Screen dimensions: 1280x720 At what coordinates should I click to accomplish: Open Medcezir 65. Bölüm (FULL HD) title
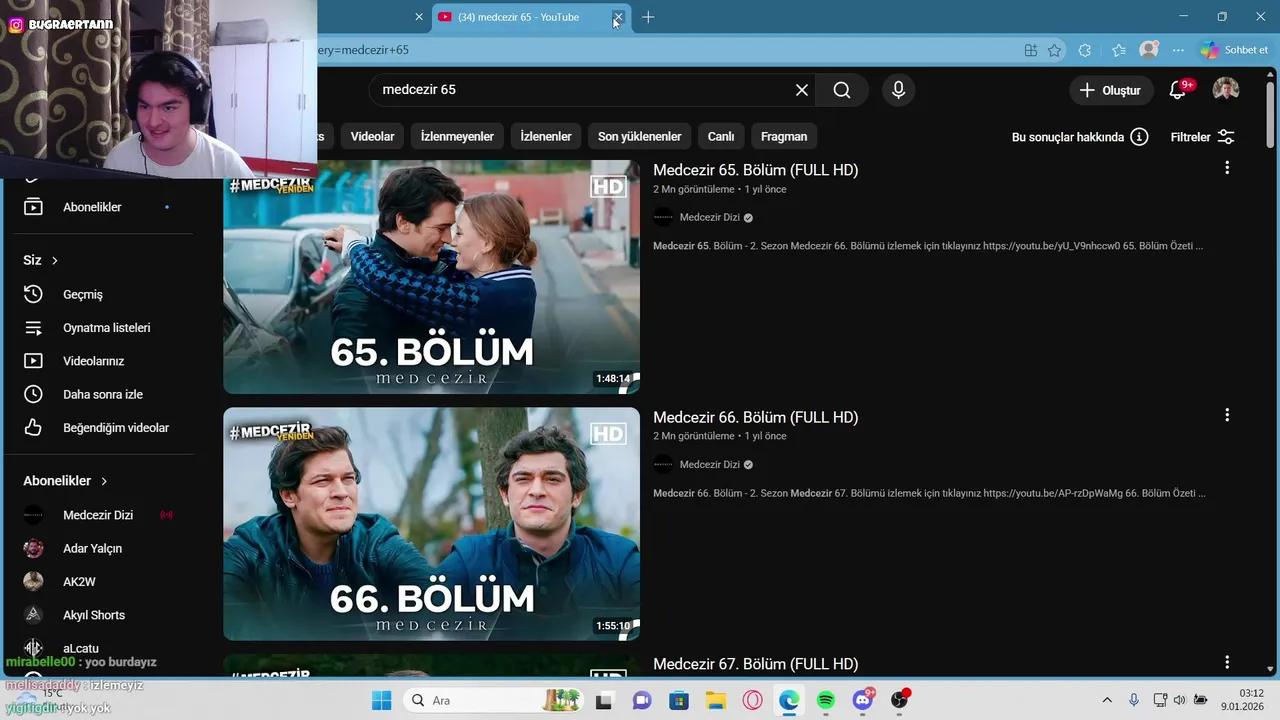click(x=756, y=170)
